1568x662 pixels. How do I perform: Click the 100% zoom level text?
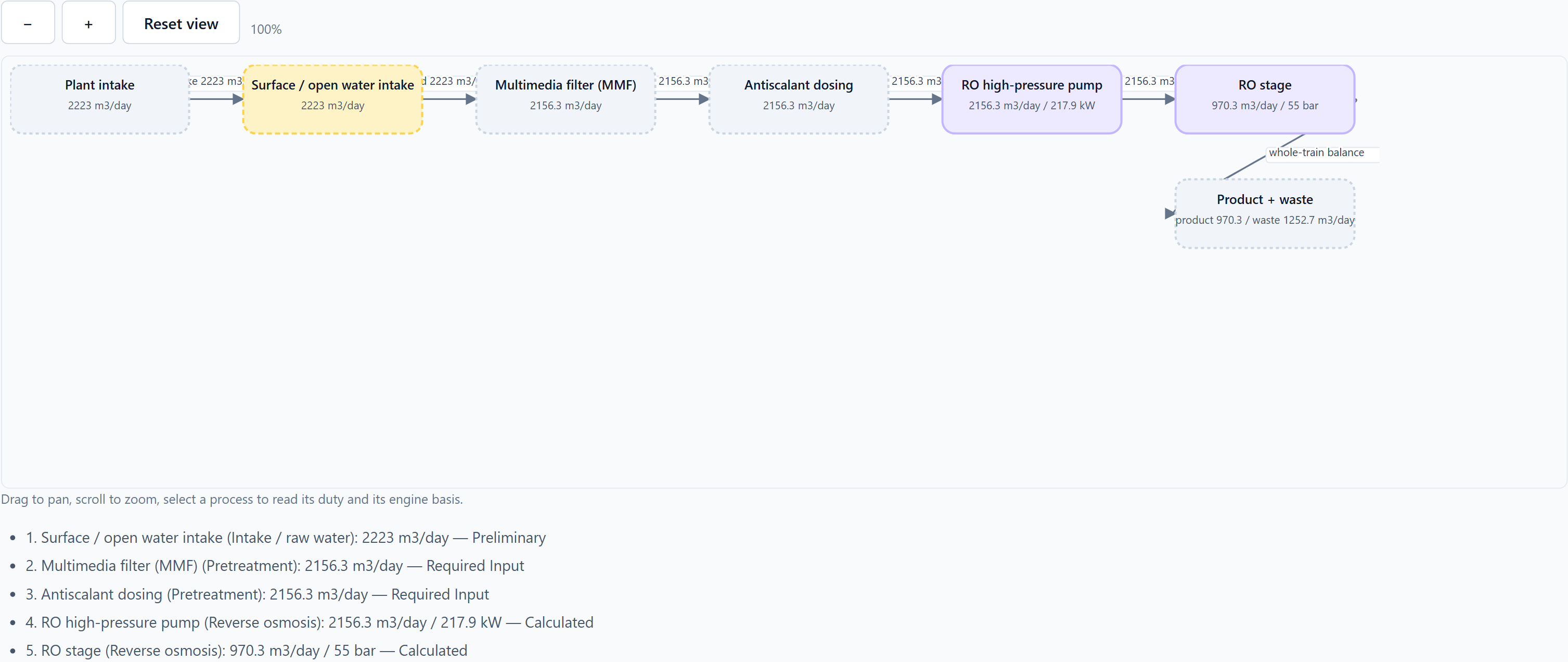pos(266,29)
